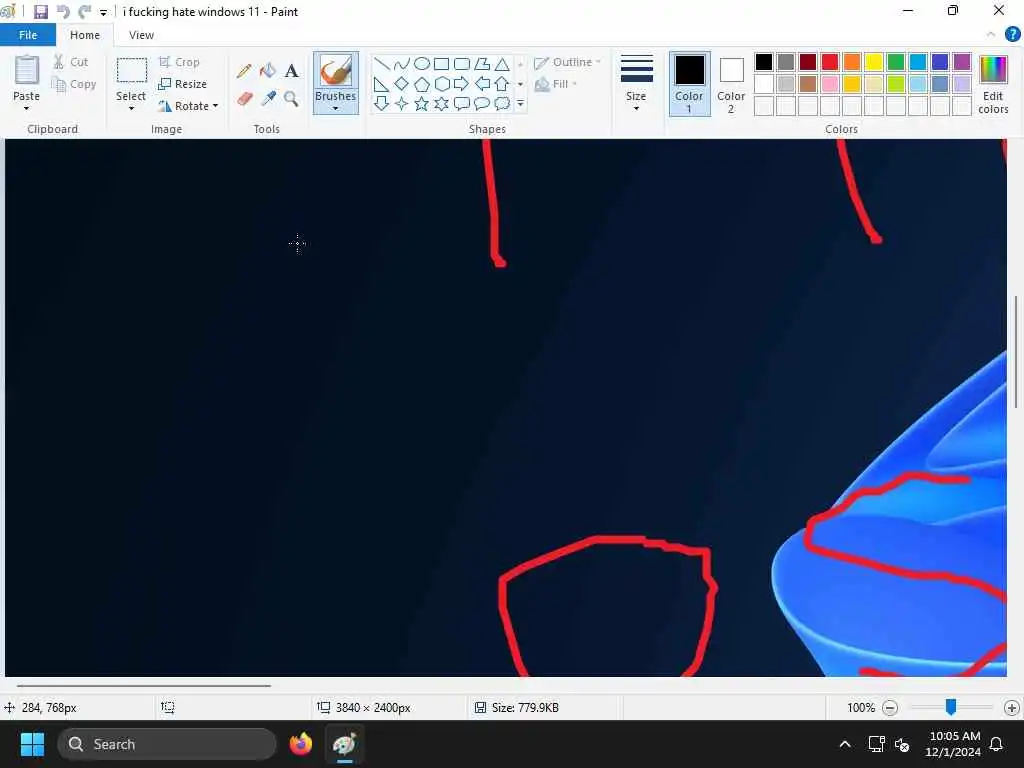Pick the purple color swatch
Viewport: 1024px width, 768px height.
click(x=961, y=62)
